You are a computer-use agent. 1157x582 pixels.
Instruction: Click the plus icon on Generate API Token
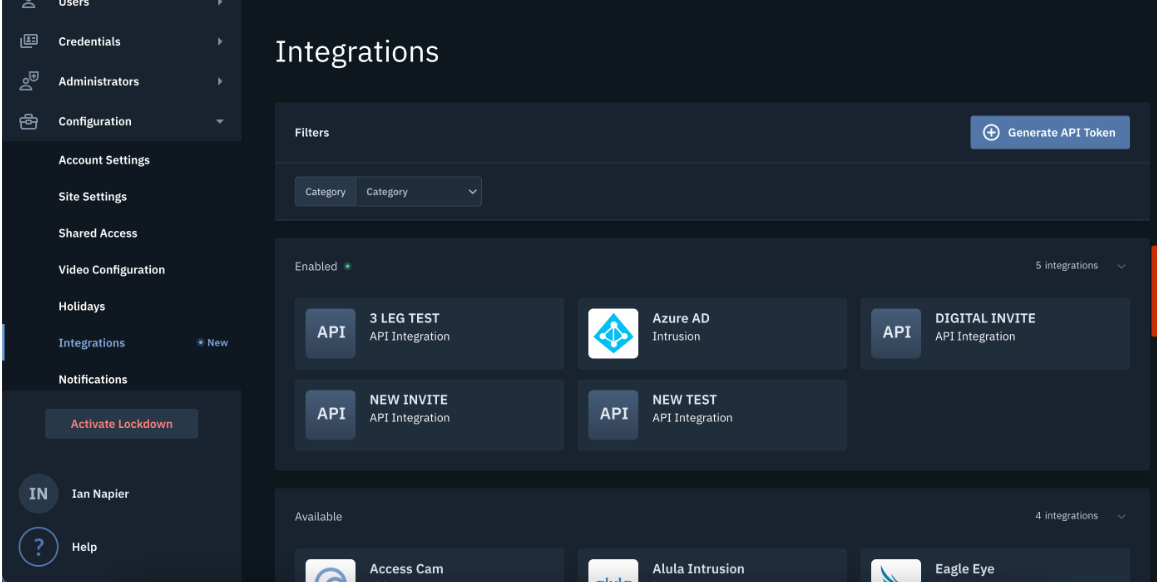tap(992, 133)
